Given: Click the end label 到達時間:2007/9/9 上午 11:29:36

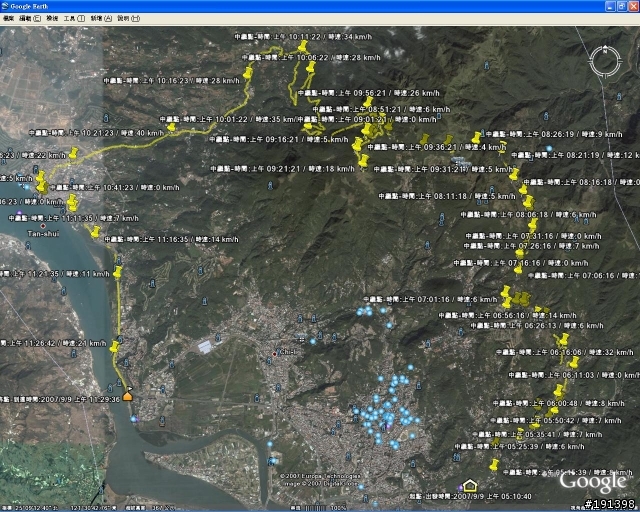Looking at the screenshot, I should pos(60,399).
